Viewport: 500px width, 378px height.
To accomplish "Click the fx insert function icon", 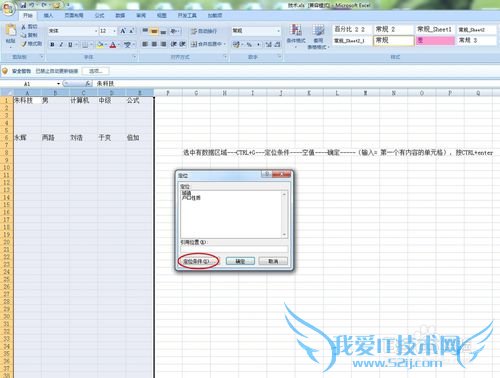I will pos(88,84).
